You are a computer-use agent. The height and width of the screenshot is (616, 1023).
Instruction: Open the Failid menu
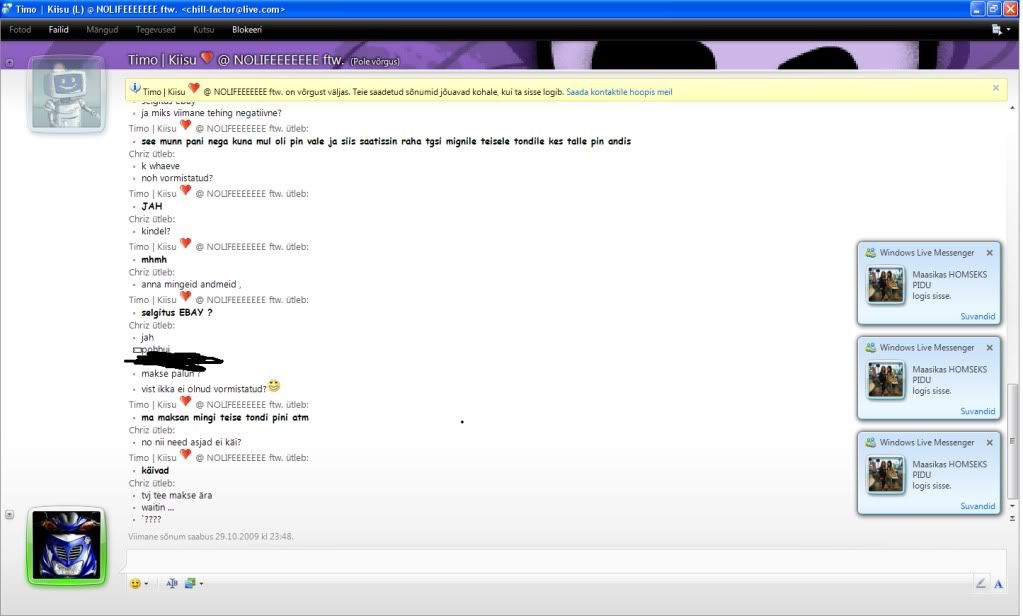click(59, 30)
